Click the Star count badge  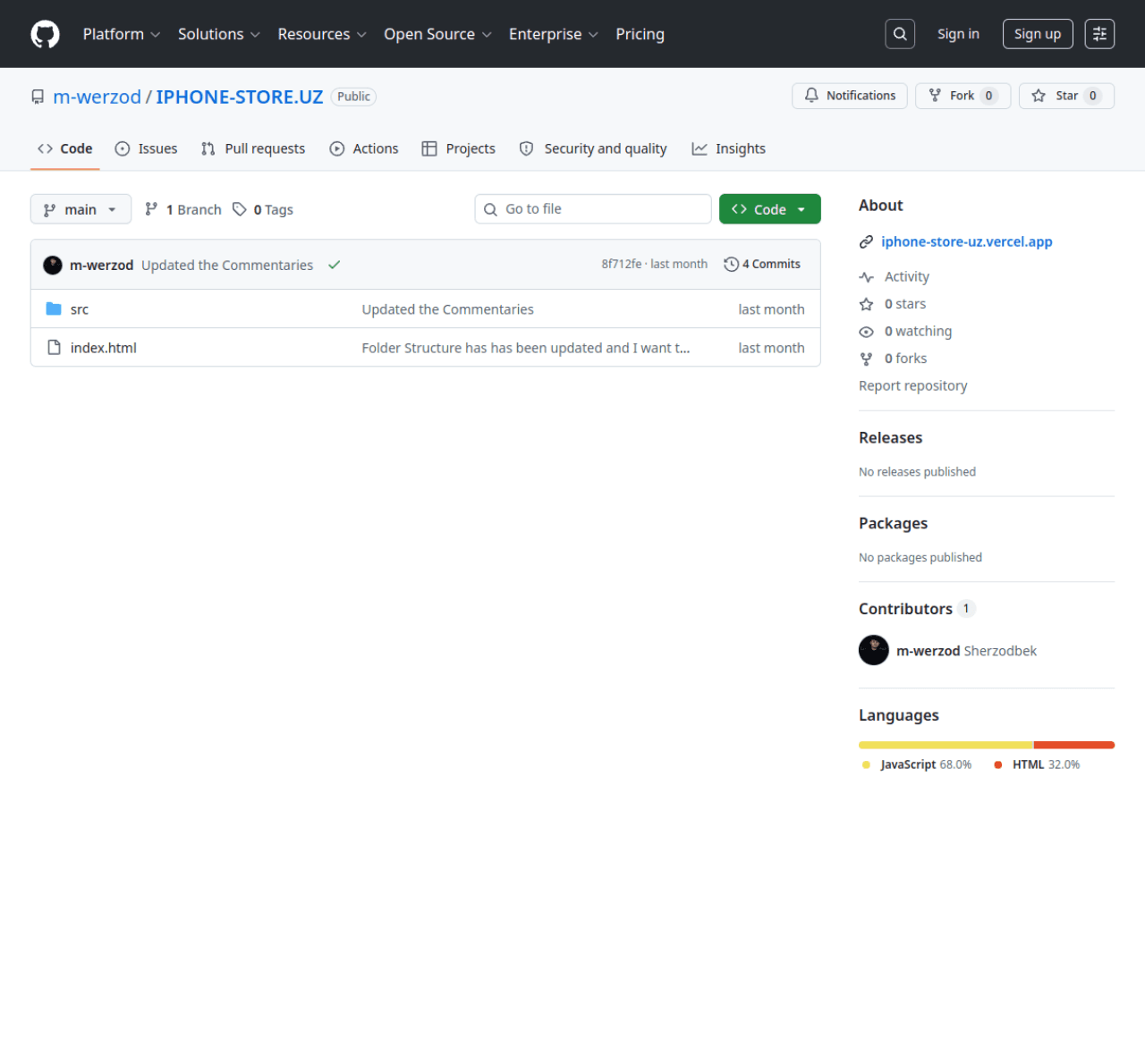pyautogui.click(x=1093, y=96)
